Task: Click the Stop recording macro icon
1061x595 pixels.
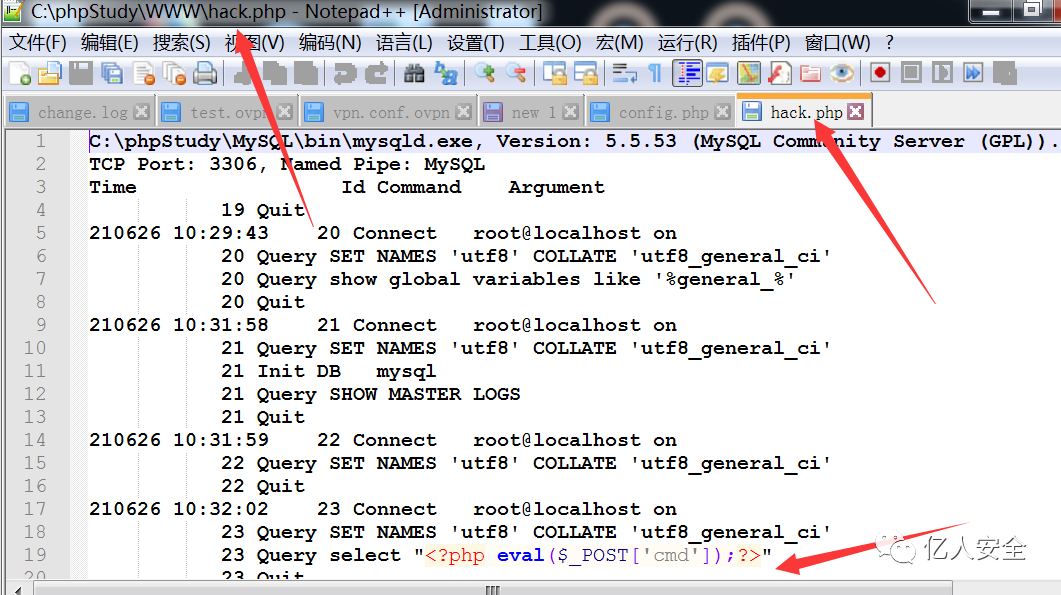Action: [911, 73]
